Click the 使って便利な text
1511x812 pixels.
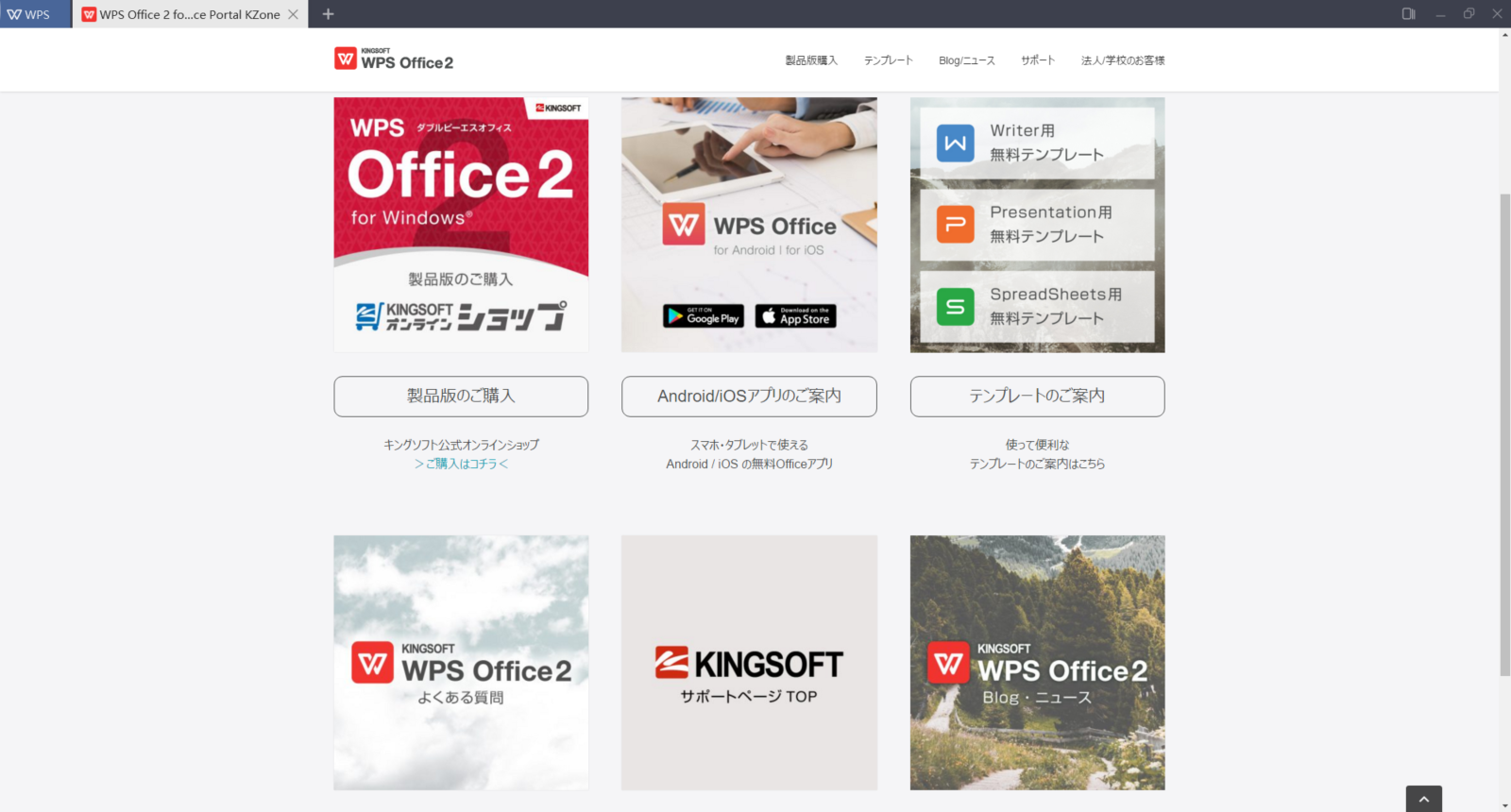[x=1037, y=445]
